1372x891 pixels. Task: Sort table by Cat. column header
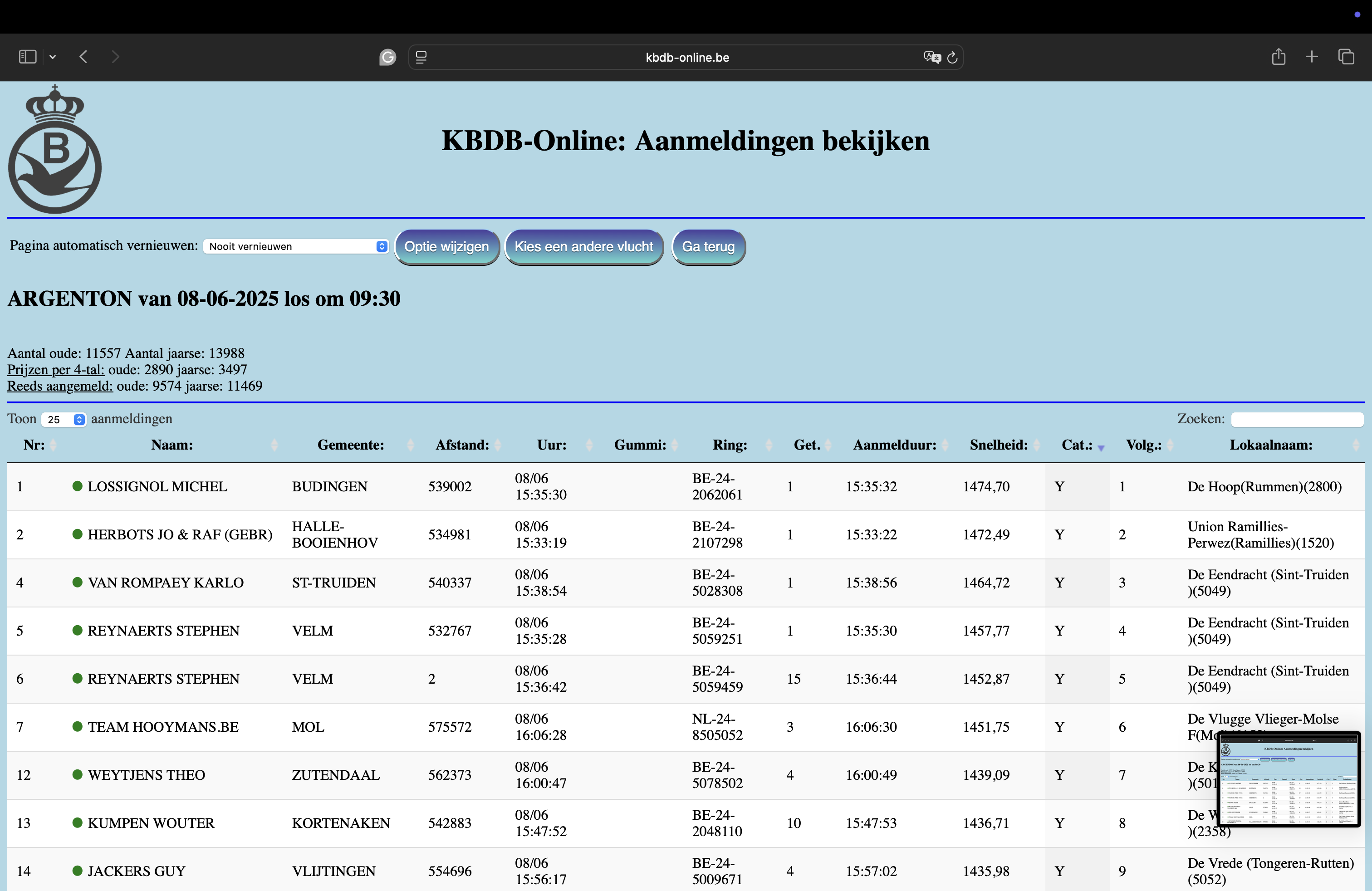(x=1077, y=445)
